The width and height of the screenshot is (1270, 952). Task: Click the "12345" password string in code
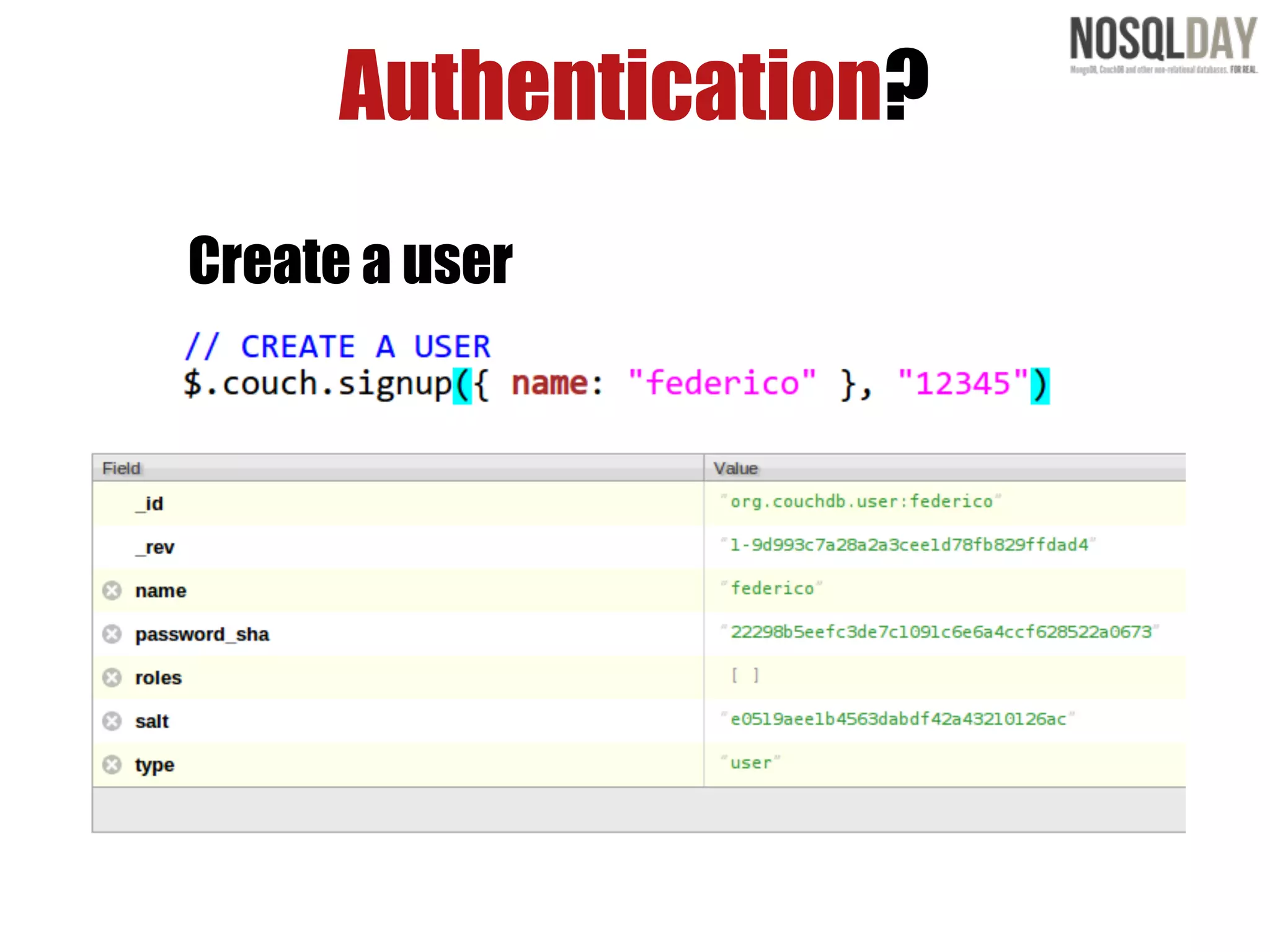point(963,382)
